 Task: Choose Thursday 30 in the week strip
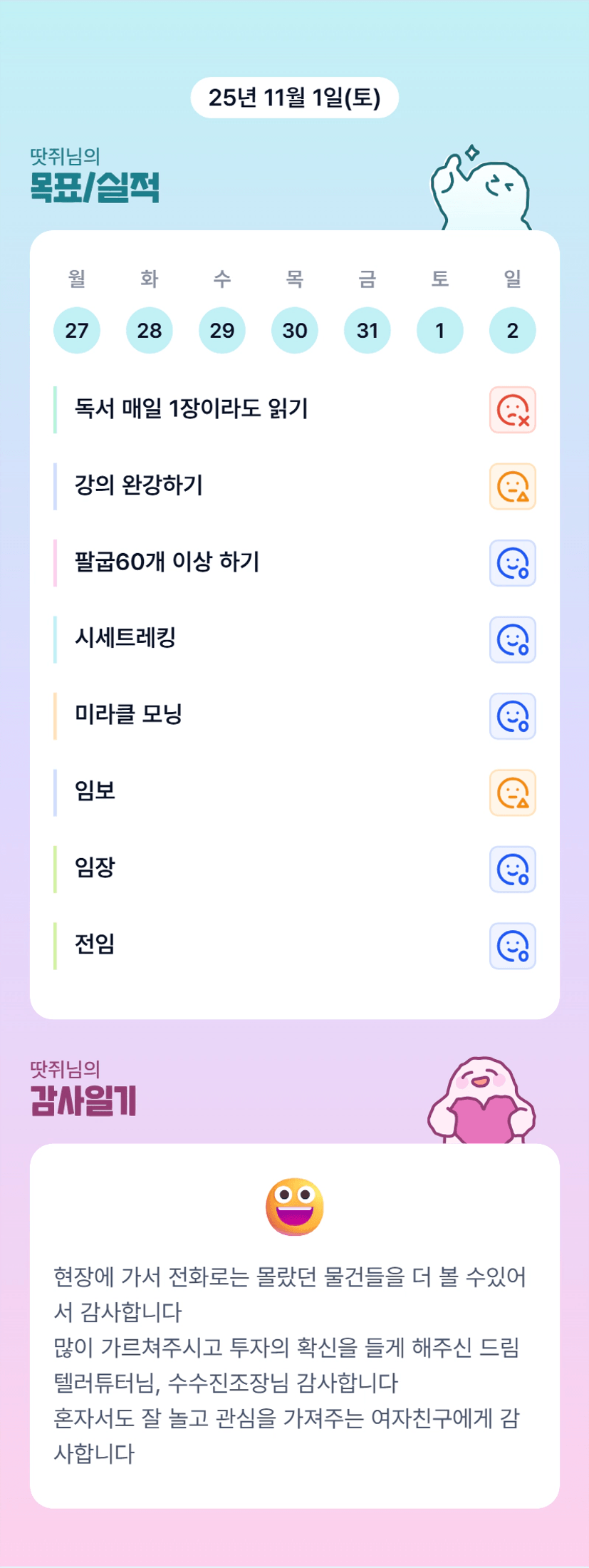(x=295, y=330)
